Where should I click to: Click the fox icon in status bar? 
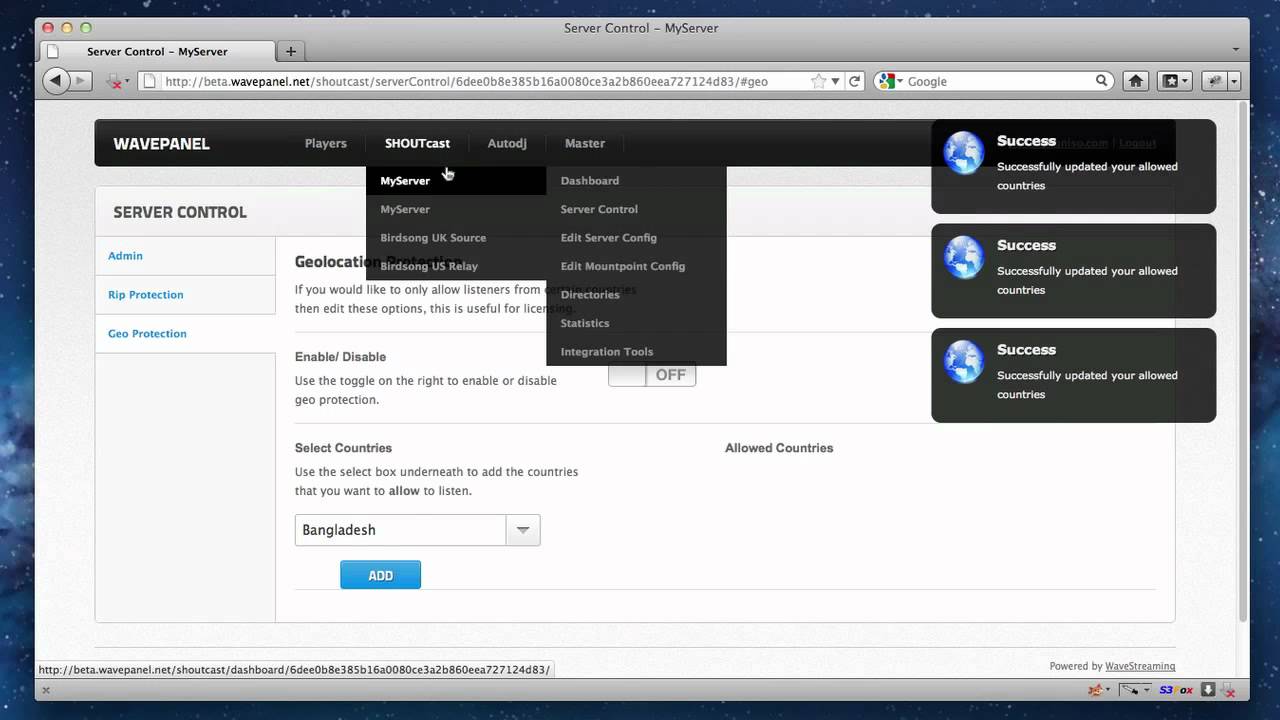coord(1095,690)
